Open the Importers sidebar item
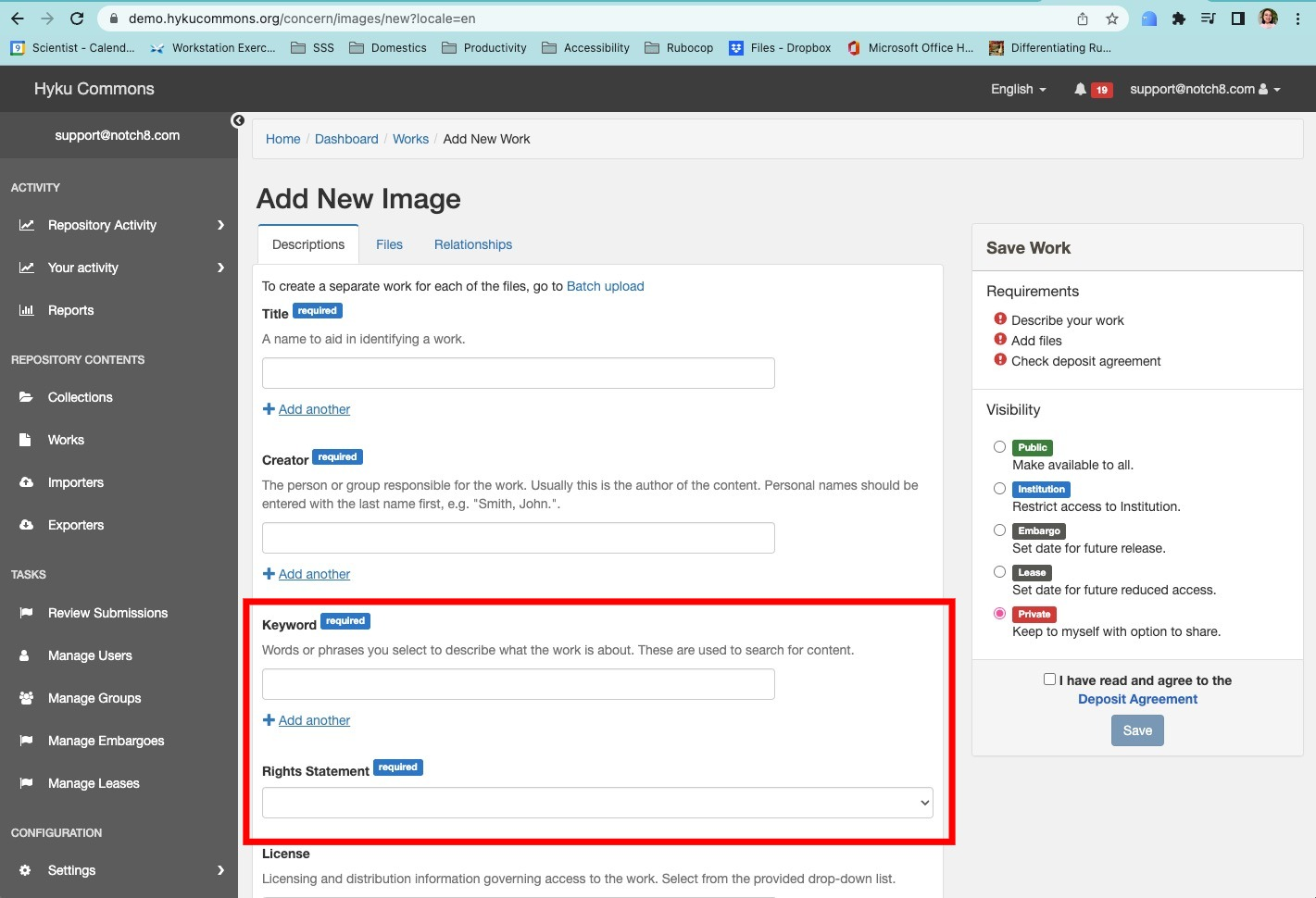 point(75,482)
